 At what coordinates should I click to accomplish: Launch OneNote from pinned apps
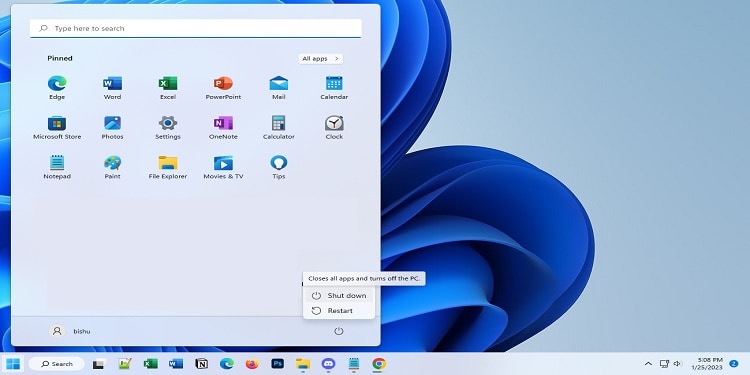[223, 128]
